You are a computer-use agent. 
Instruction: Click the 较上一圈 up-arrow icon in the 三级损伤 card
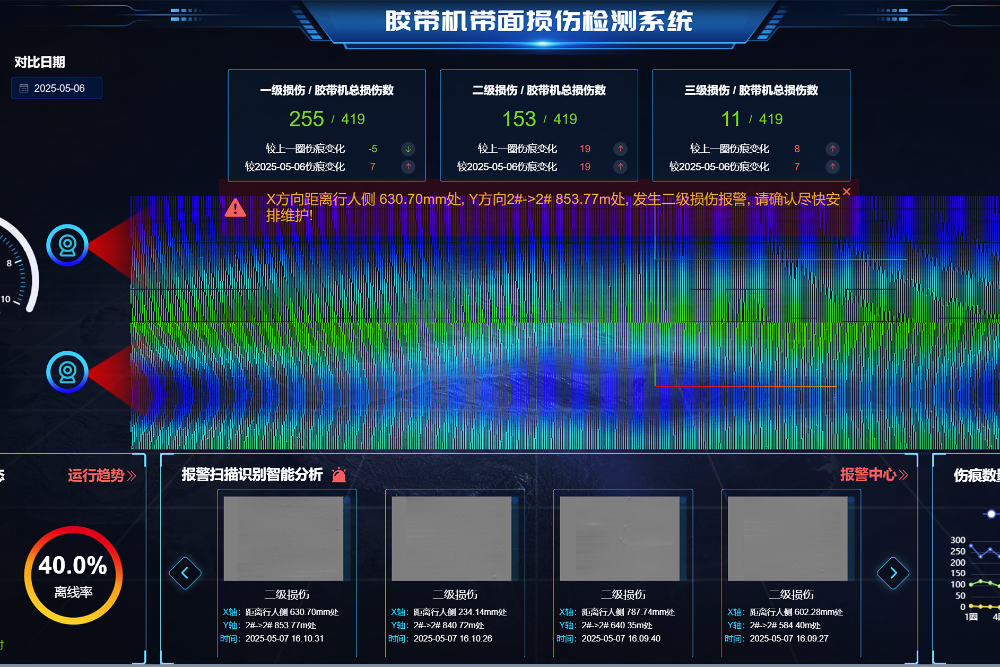click(832, 149)
